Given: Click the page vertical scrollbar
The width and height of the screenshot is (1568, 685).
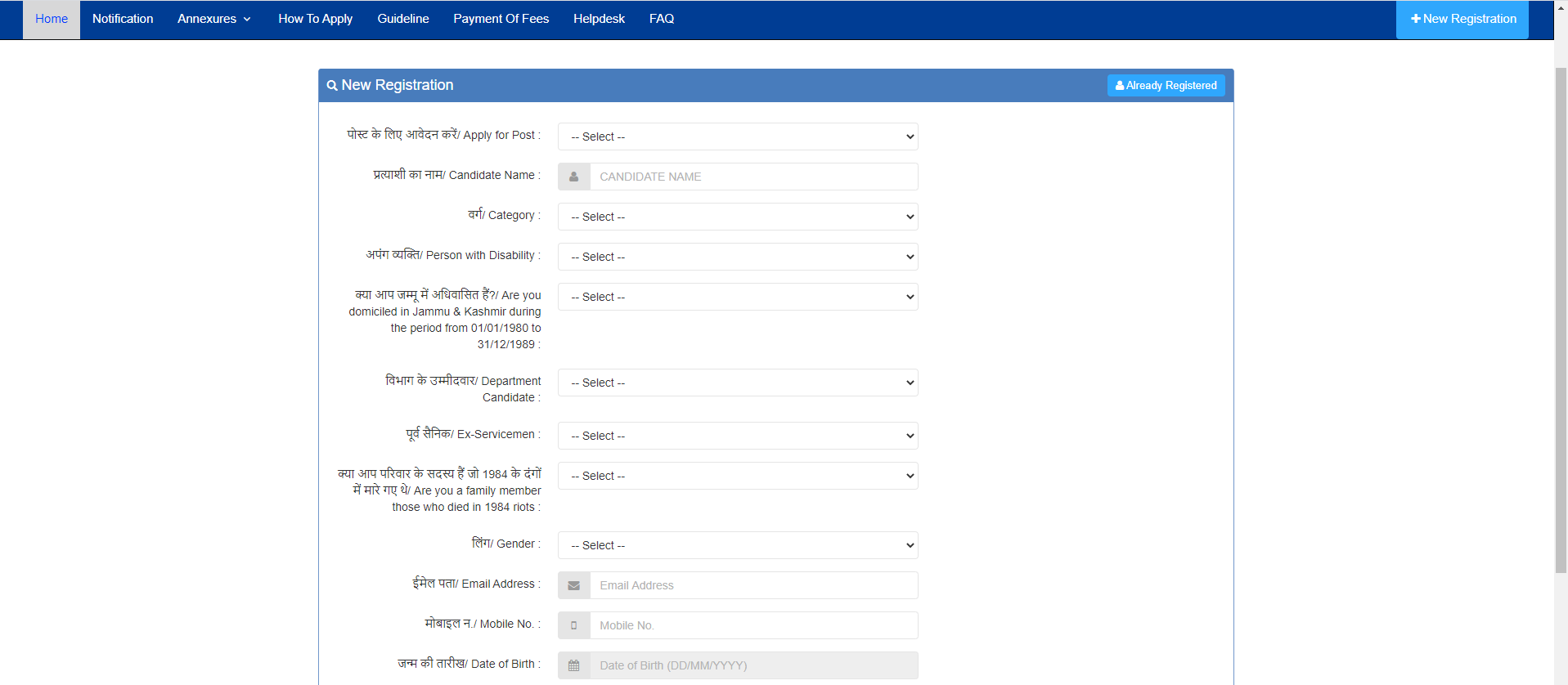Looking at the screenshot, I should [1561, 319].
